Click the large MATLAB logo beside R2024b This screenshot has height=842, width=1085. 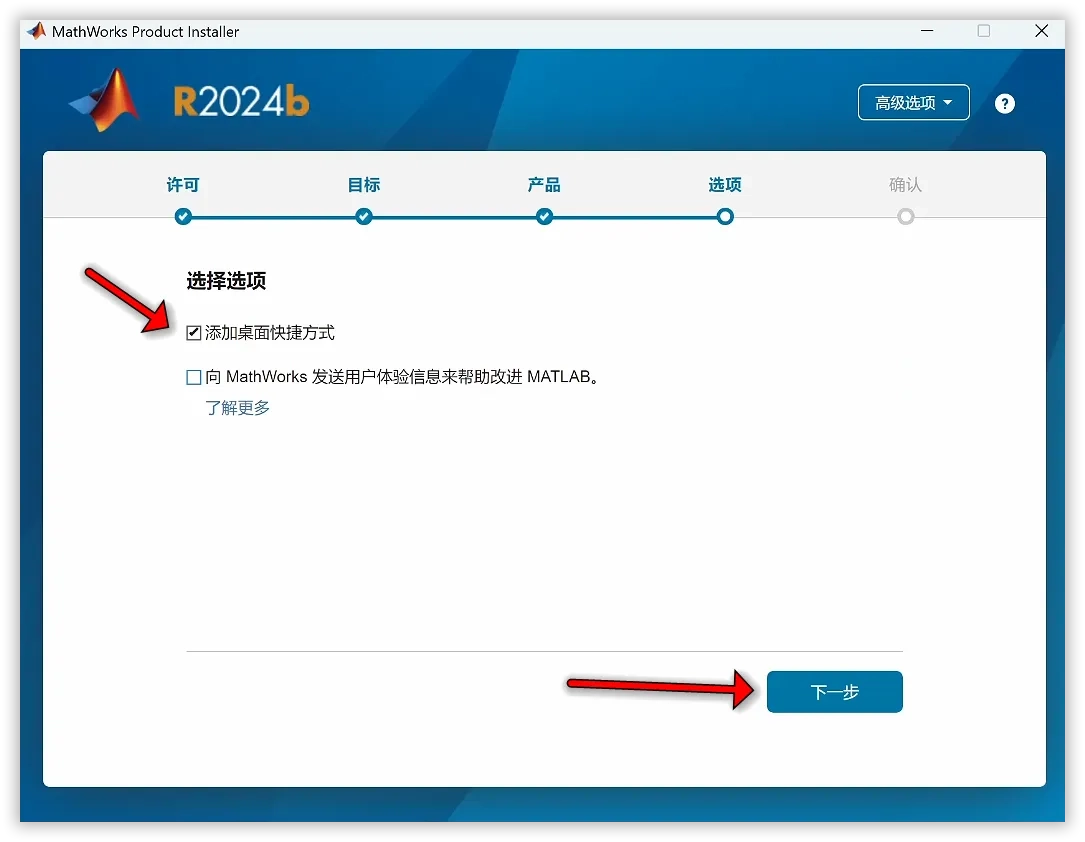(105, 100)
